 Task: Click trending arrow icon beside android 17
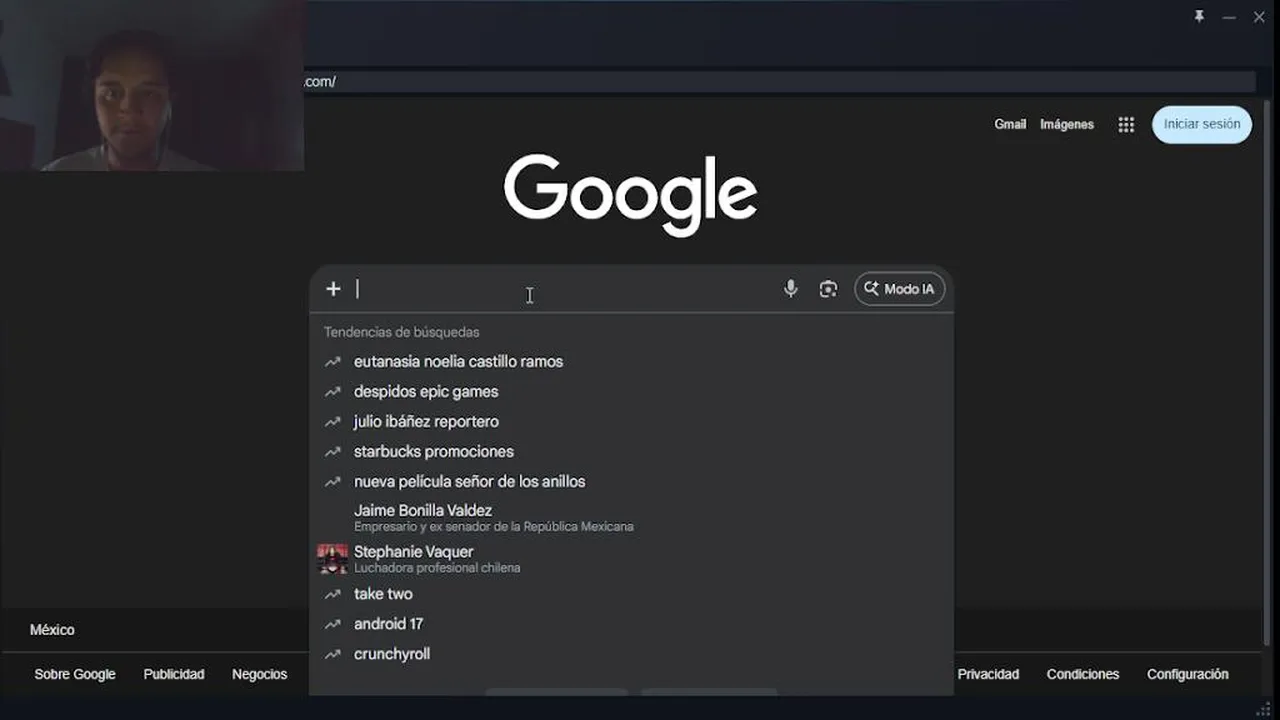click(332, 624)
